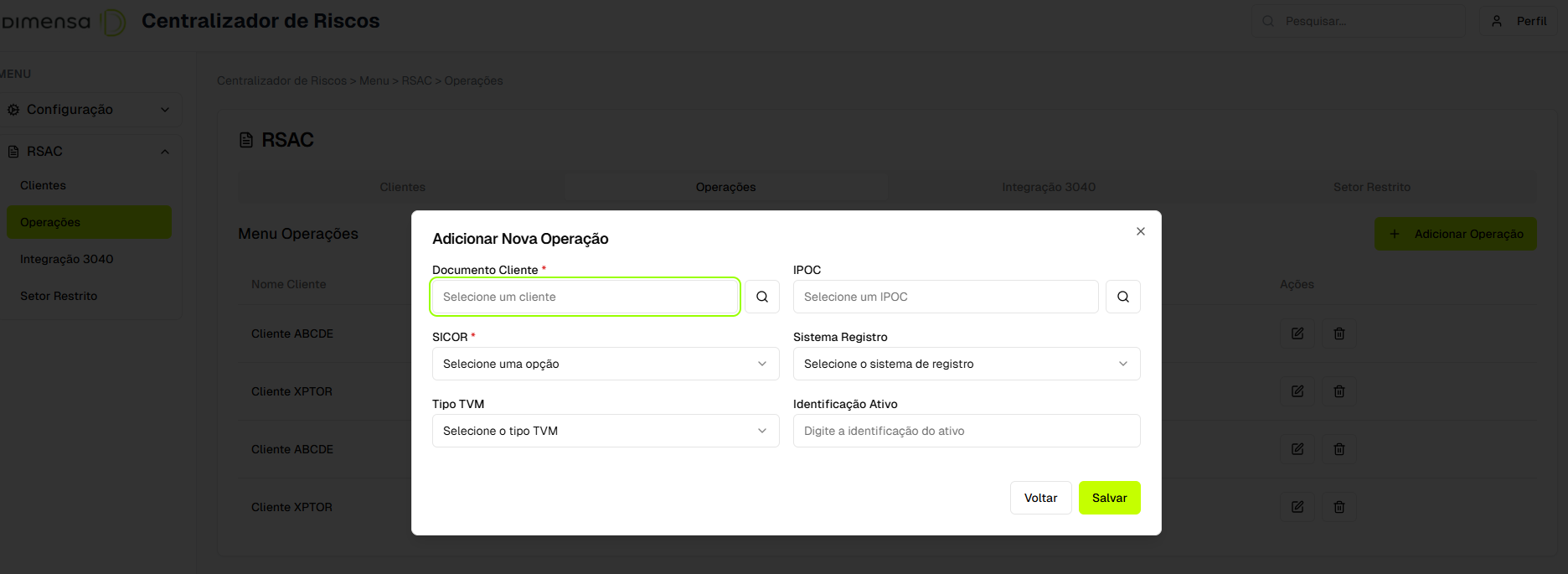Screen dimensions: 1568x574
Task: Click the edit icon for first Cliente ABCDE
Action: (x=1297, y=334)
